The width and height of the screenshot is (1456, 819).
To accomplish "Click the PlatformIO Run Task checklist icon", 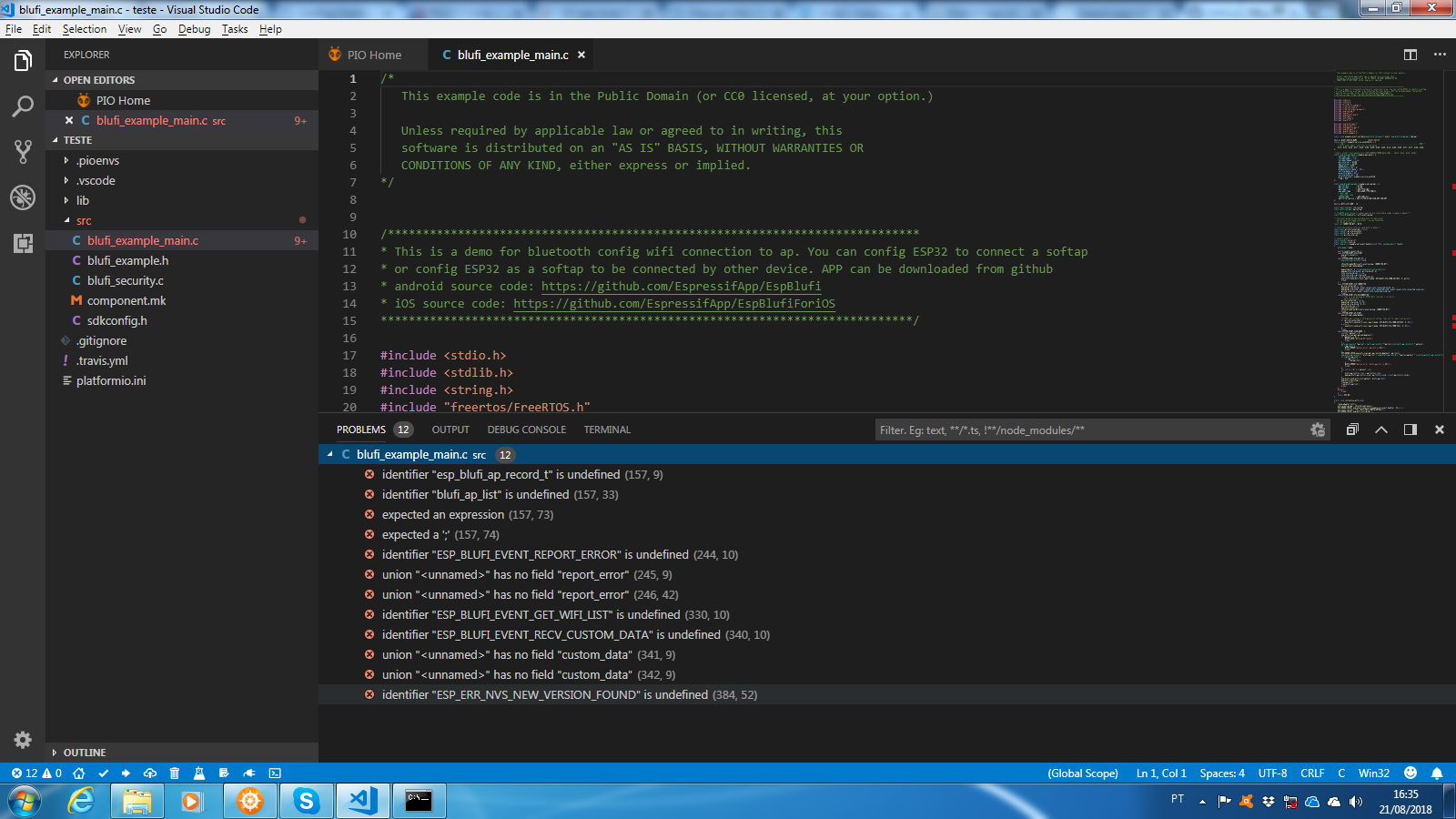I will click(224, 773).
